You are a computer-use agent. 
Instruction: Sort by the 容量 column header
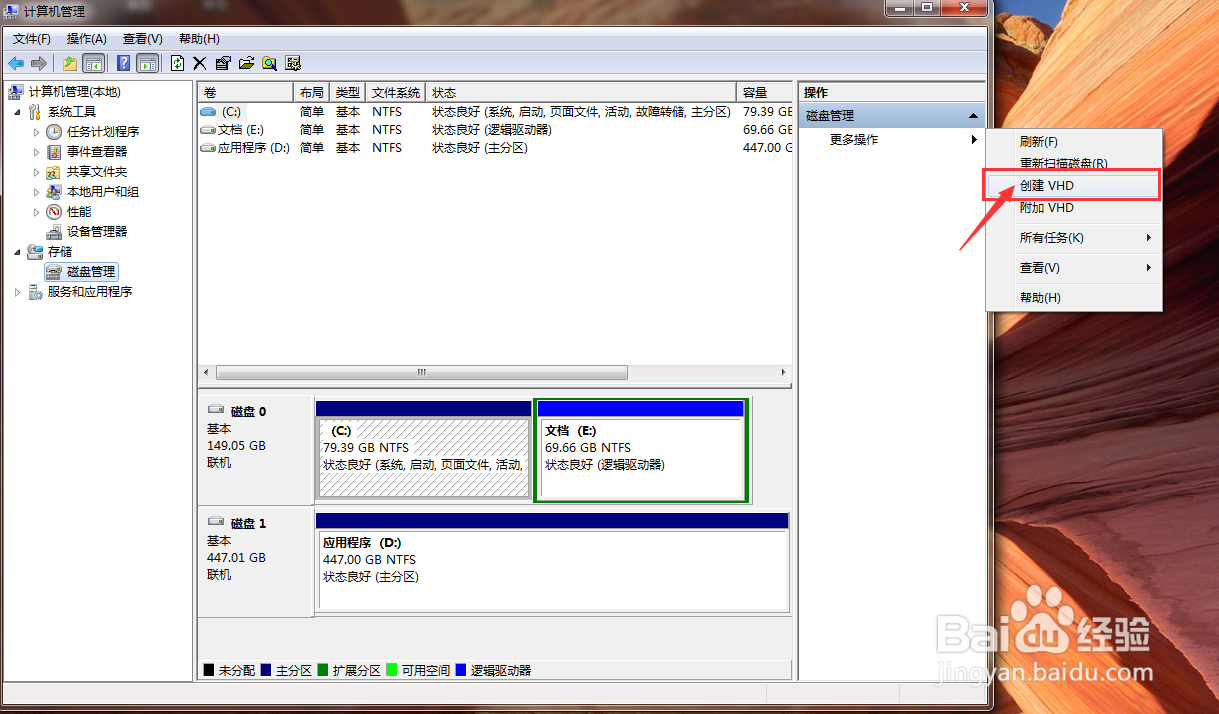765,92
